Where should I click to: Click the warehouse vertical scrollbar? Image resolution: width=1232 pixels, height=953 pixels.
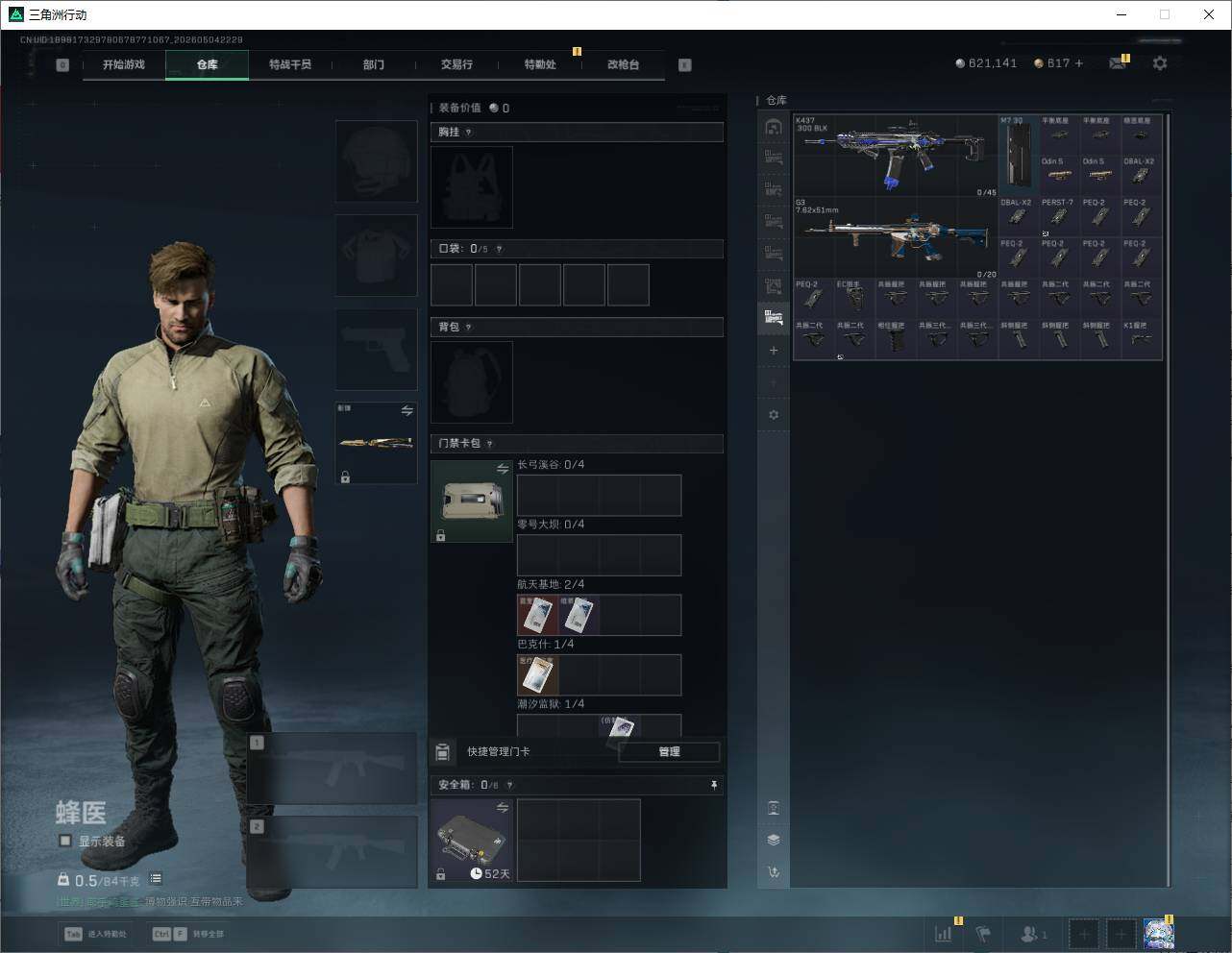(1169, 500)
